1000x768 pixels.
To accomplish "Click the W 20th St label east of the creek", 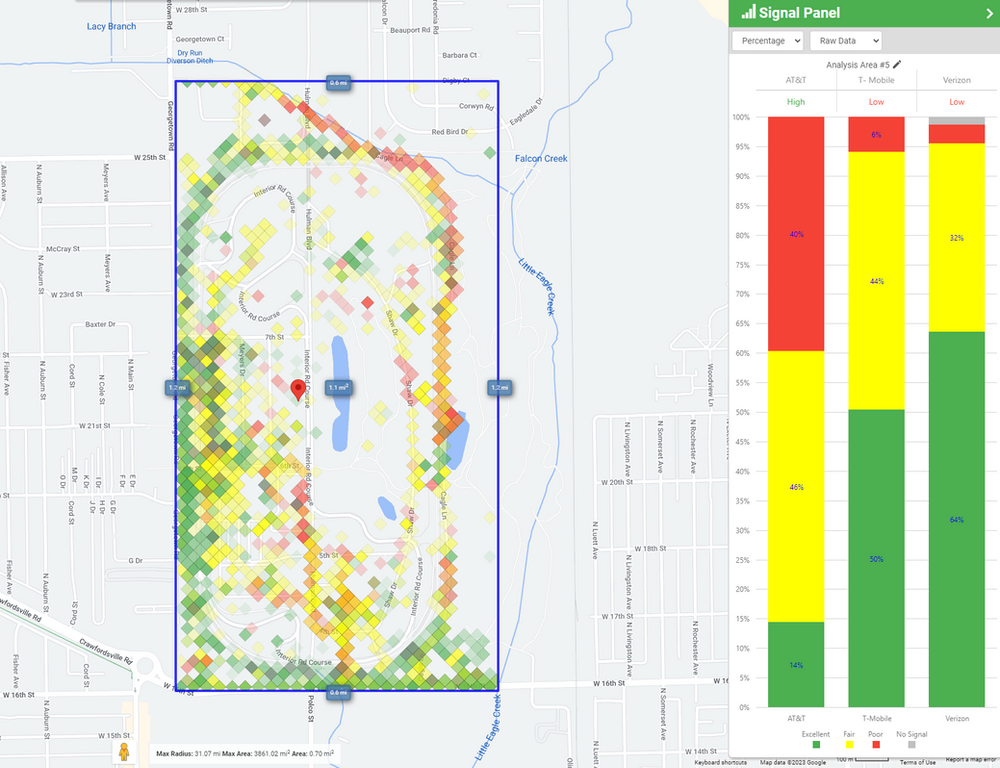I will [617, 482].
